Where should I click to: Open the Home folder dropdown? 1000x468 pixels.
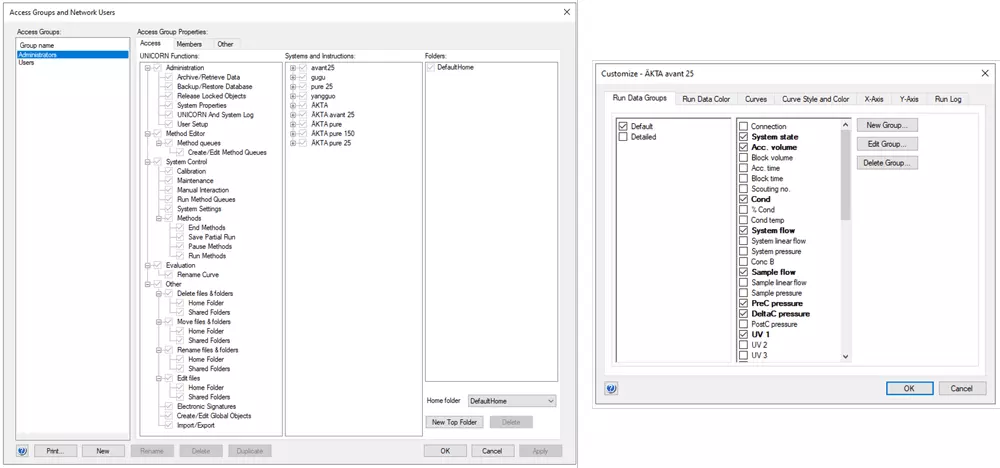click(511, 401)
